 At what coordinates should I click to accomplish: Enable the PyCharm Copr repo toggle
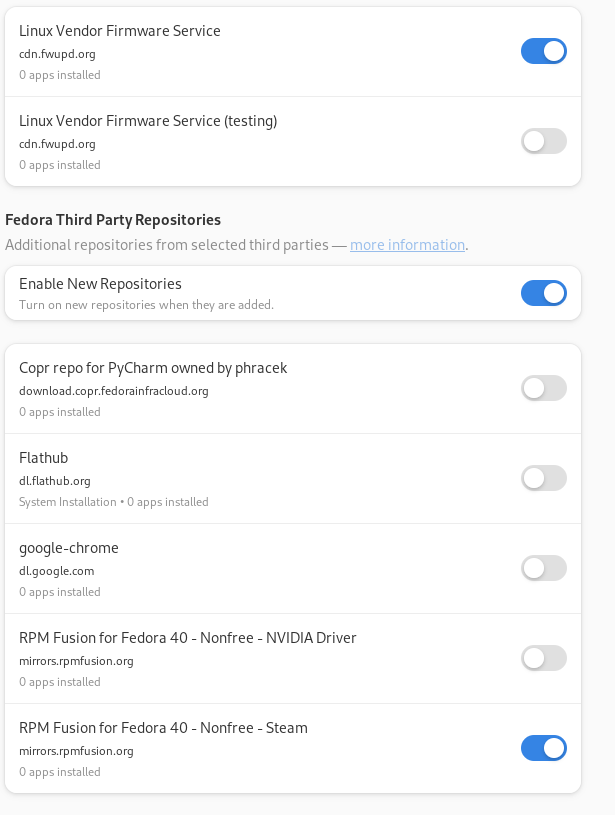click(543, 388)
